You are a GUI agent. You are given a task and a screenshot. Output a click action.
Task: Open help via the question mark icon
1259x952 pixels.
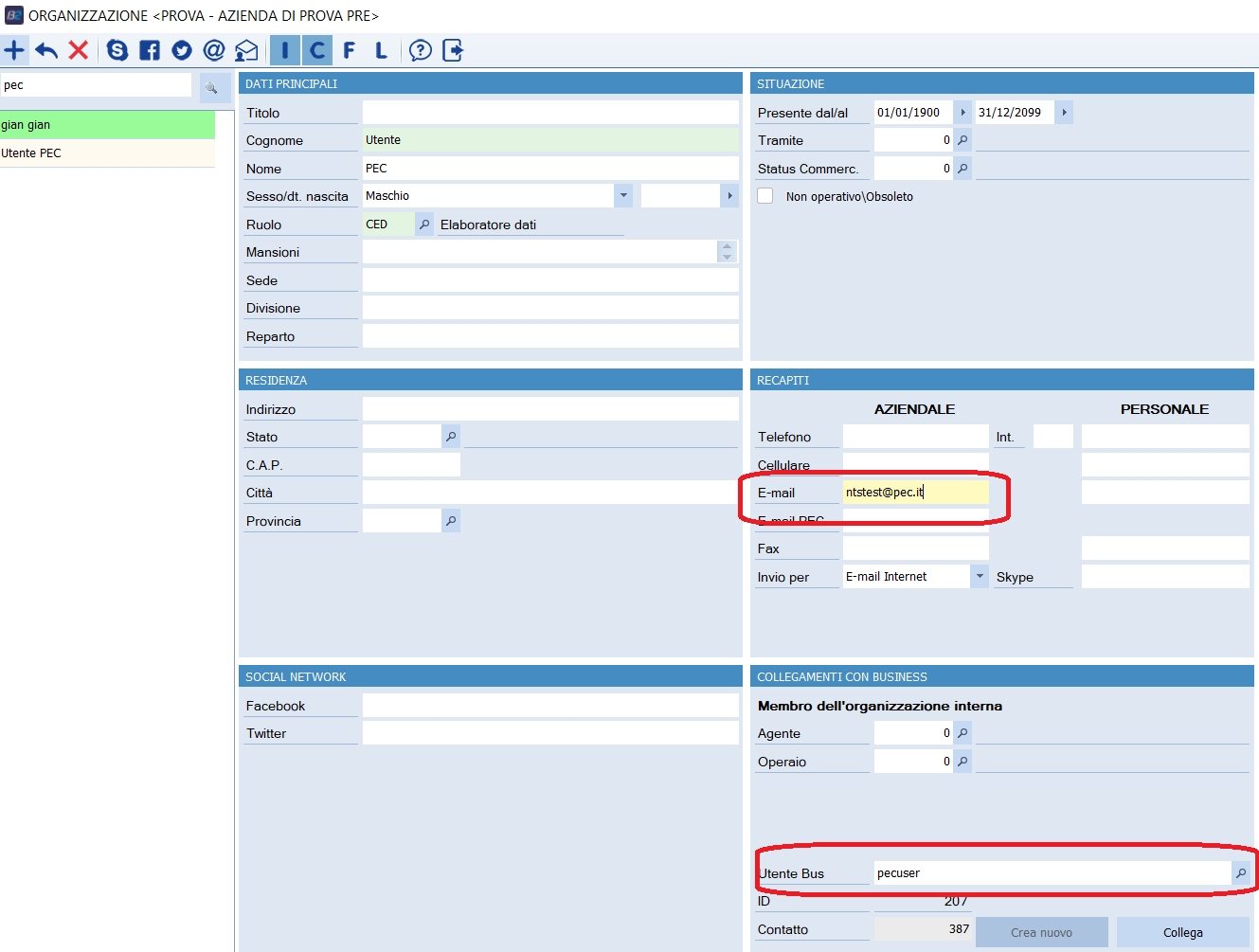421,50
